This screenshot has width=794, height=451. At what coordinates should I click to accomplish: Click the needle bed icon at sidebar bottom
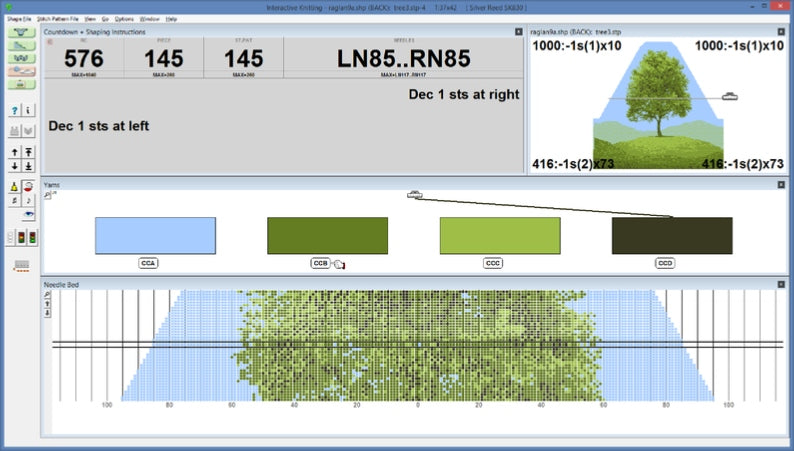point(21,266)
